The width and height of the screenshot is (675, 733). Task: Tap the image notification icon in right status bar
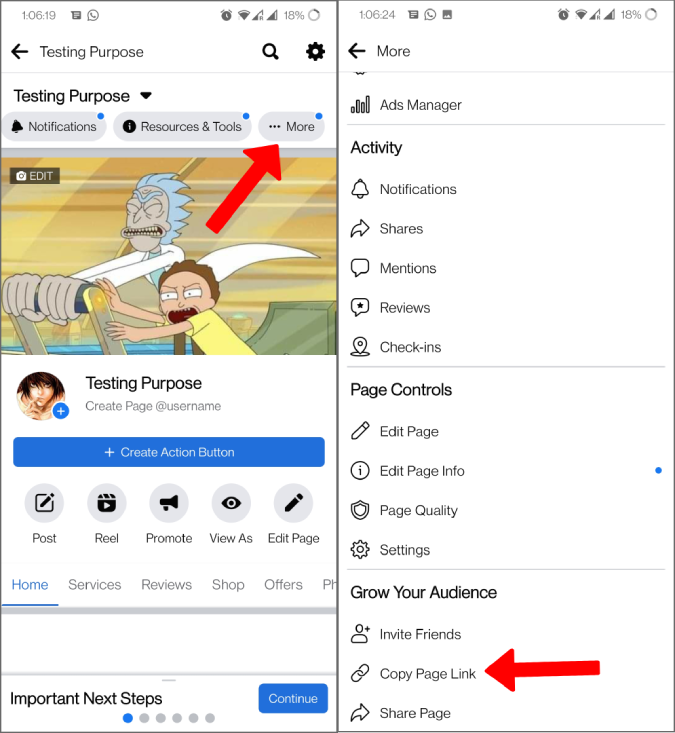[447, 14]
